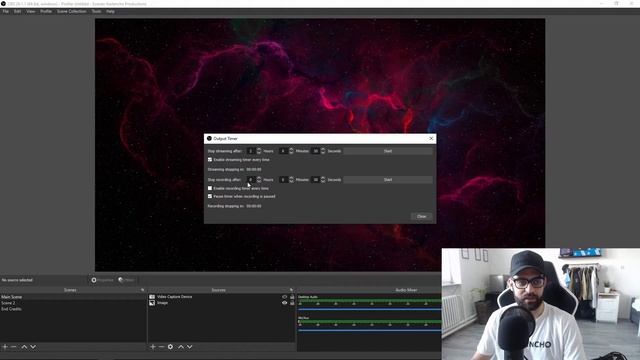Open the View menu

[x=31, y=11]
